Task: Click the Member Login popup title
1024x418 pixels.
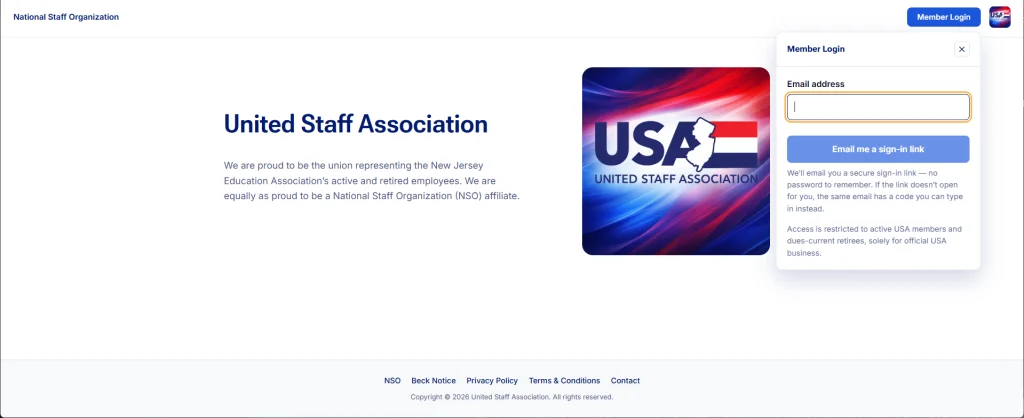Action: click(816, 49)
